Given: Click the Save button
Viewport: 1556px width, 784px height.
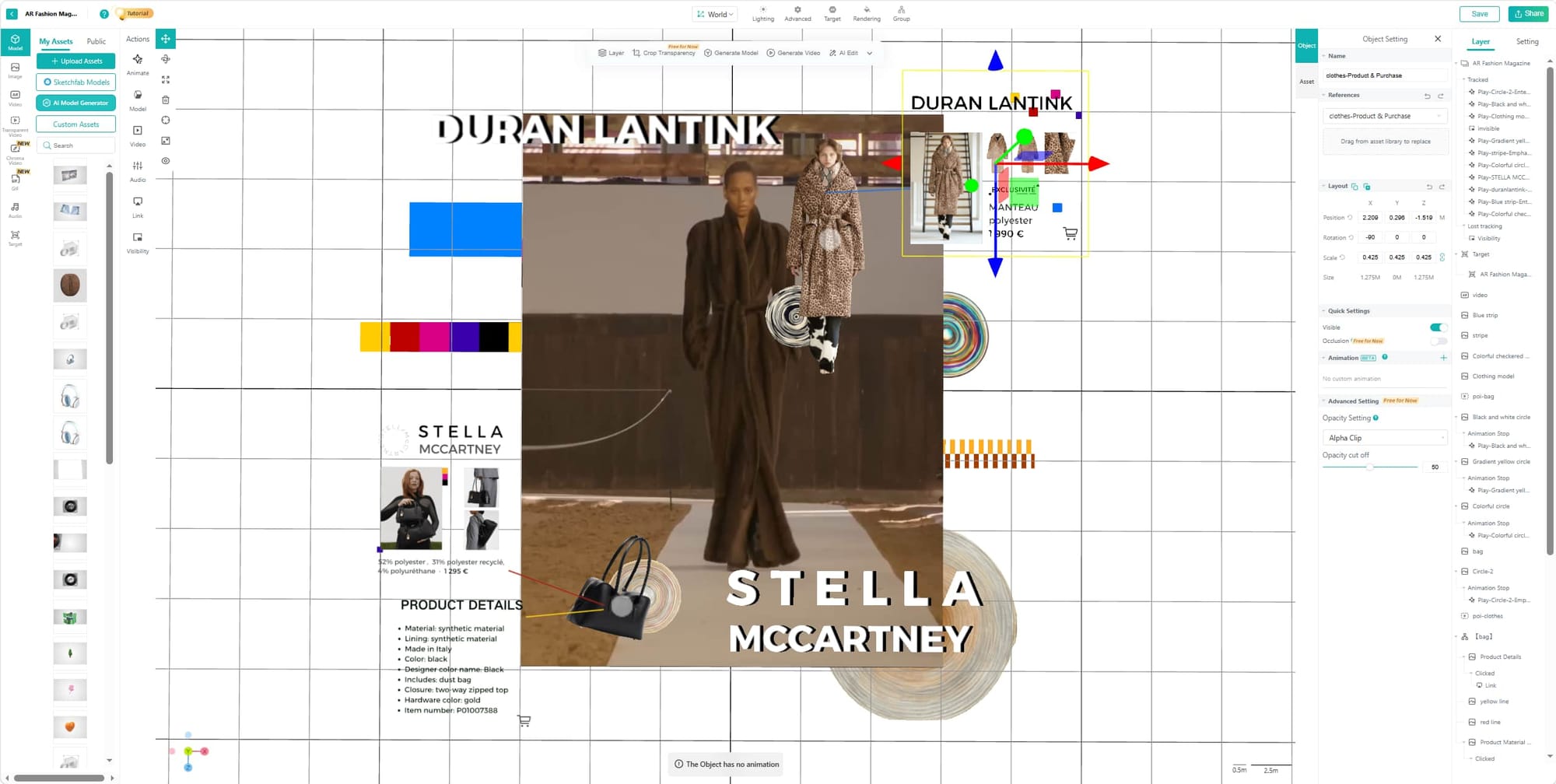Looking at the screenshot, I should [x=1479, y=14].
